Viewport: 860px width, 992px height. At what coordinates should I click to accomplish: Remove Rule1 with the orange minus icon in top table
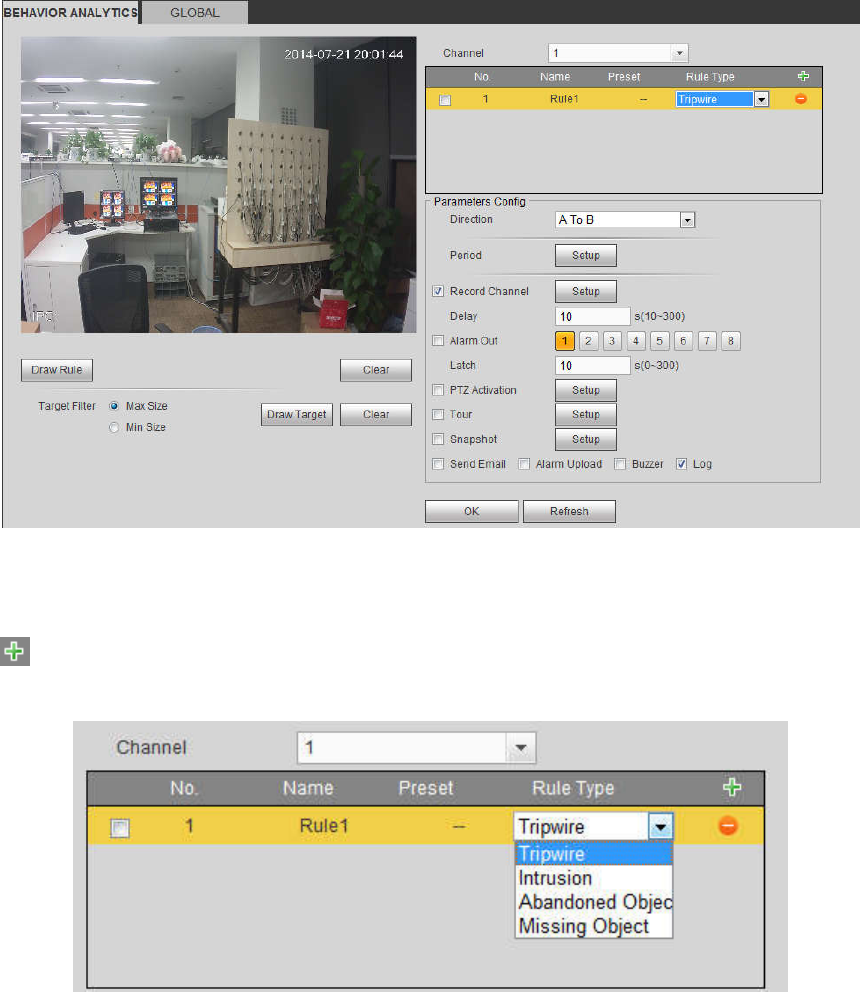point(801,99)
